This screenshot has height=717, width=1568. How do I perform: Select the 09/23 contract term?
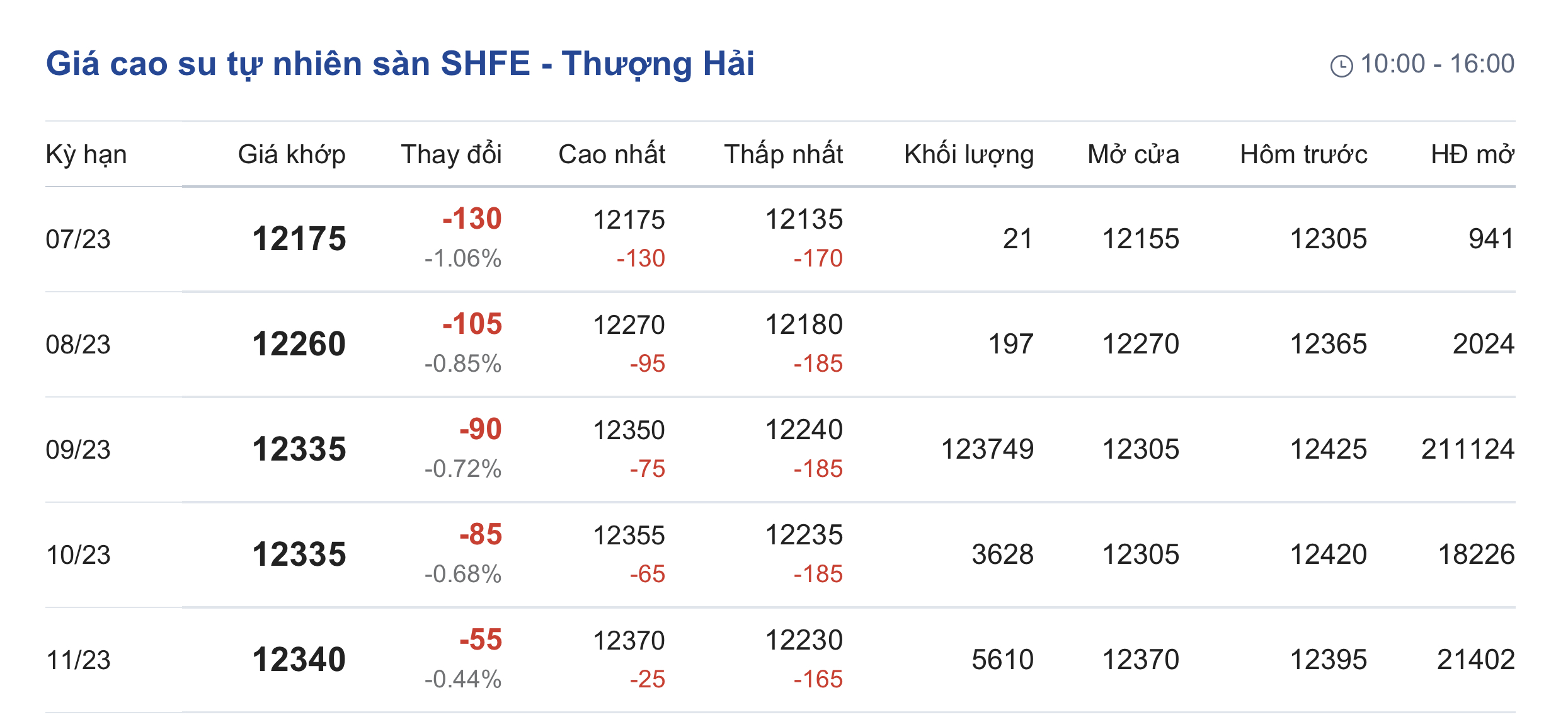78,450
